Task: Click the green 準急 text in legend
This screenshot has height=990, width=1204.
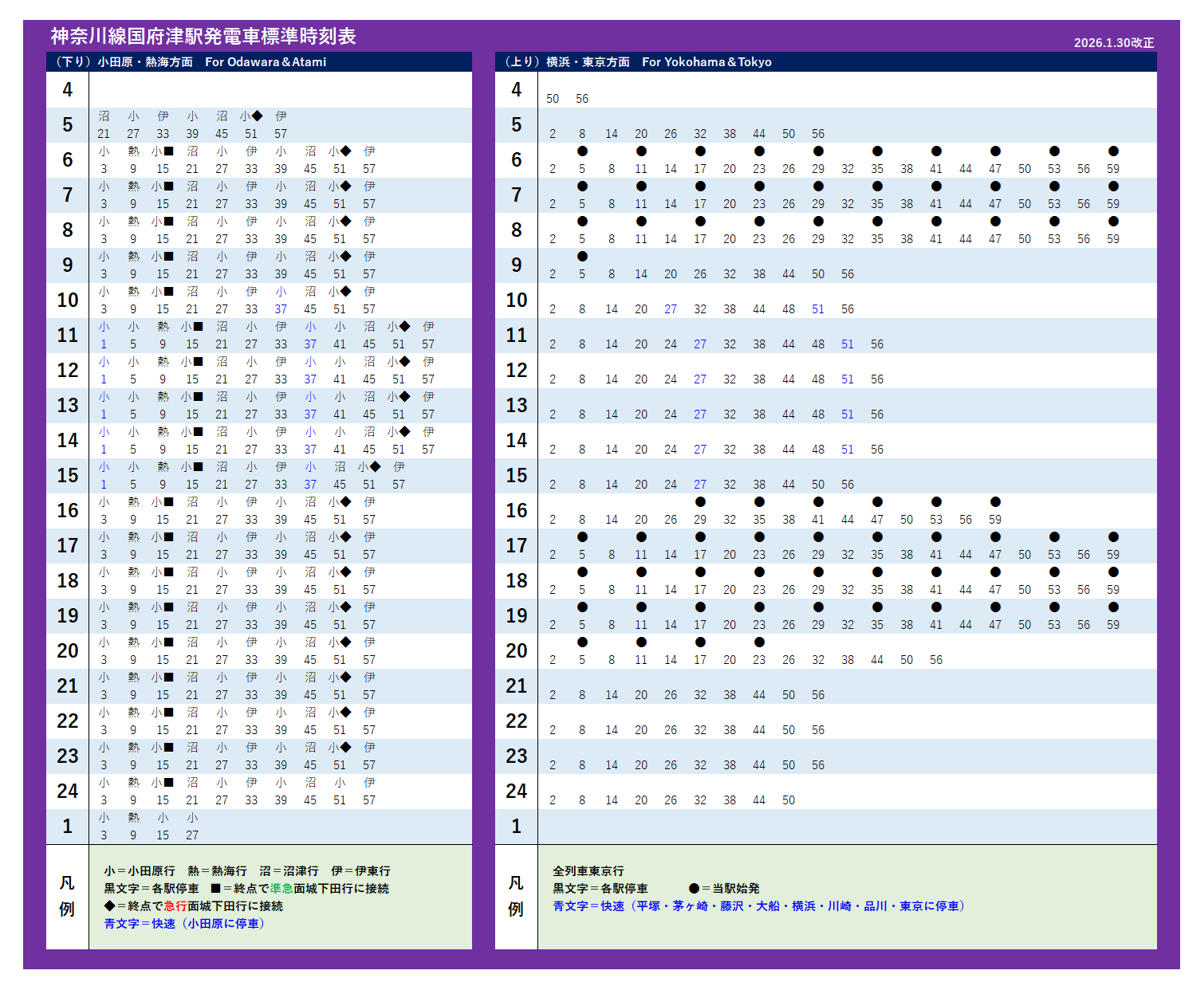Action: 281,888
